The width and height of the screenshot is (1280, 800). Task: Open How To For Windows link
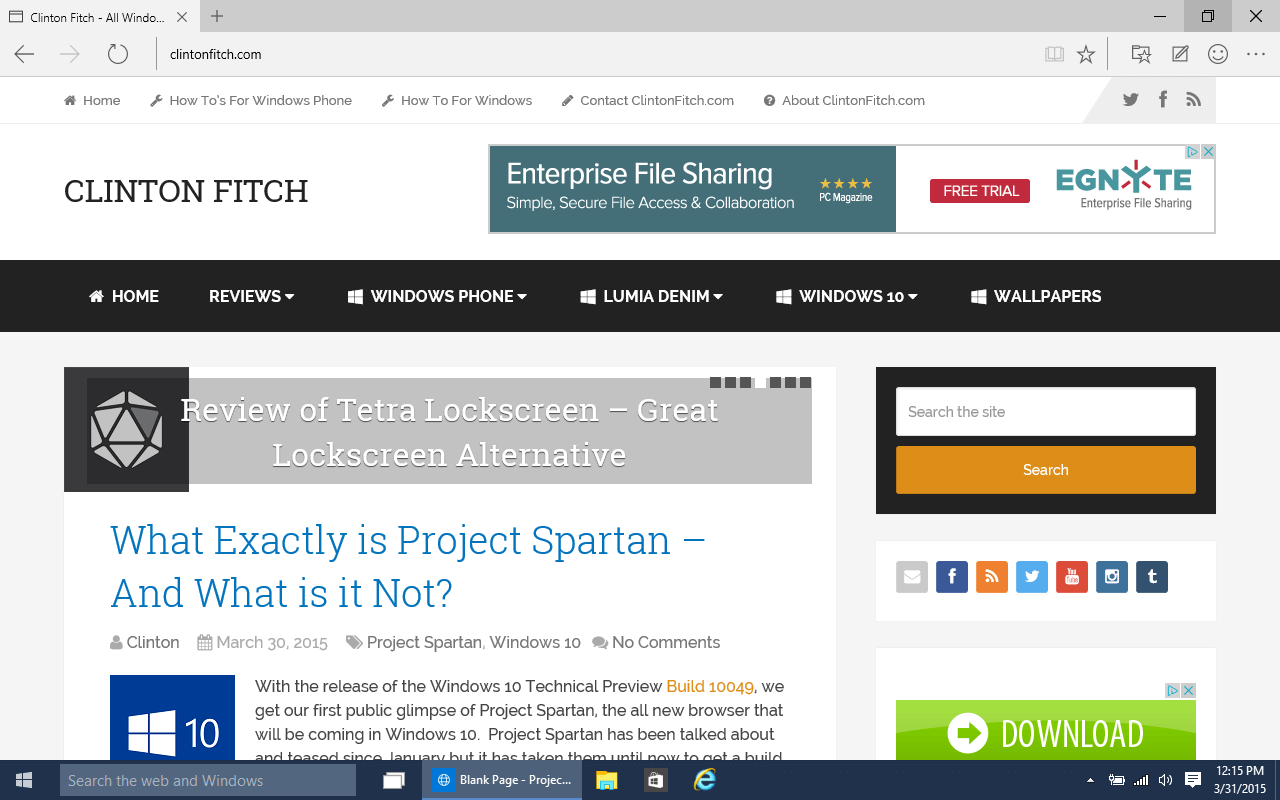457,100
